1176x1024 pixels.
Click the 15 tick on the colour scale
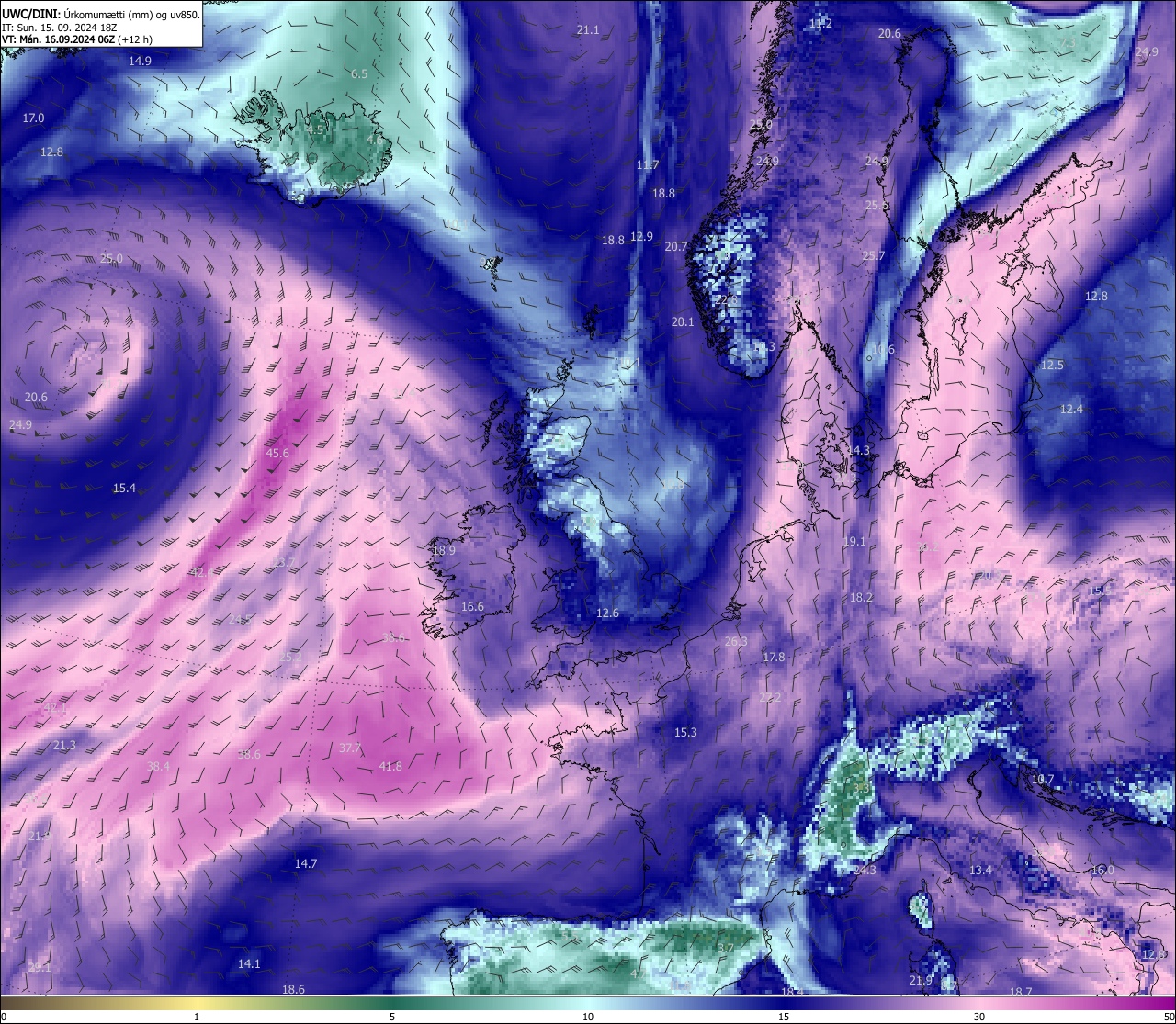tap(784, 1017)
